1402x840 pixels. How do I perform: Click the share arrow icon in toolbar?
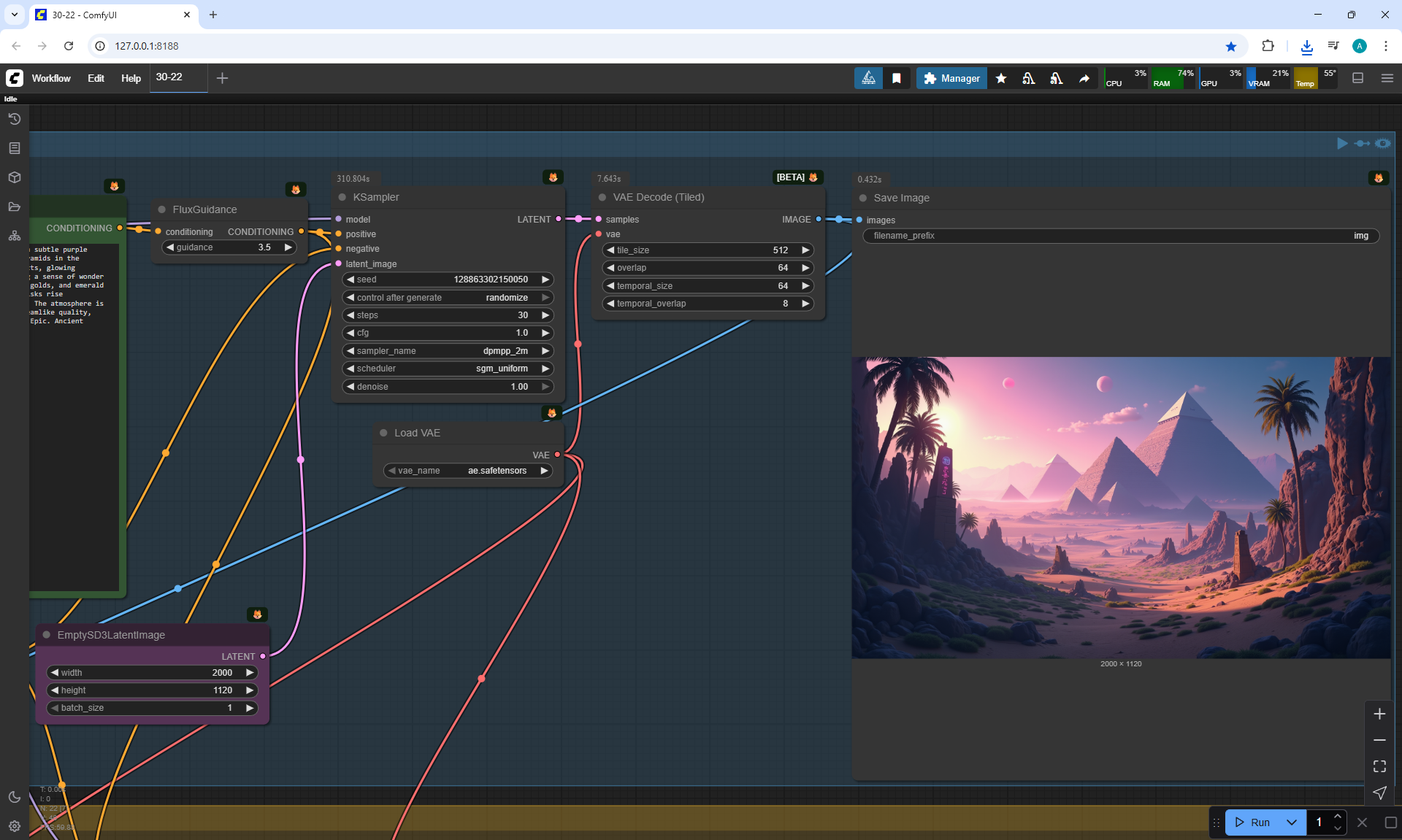(x=1084, y=78)
